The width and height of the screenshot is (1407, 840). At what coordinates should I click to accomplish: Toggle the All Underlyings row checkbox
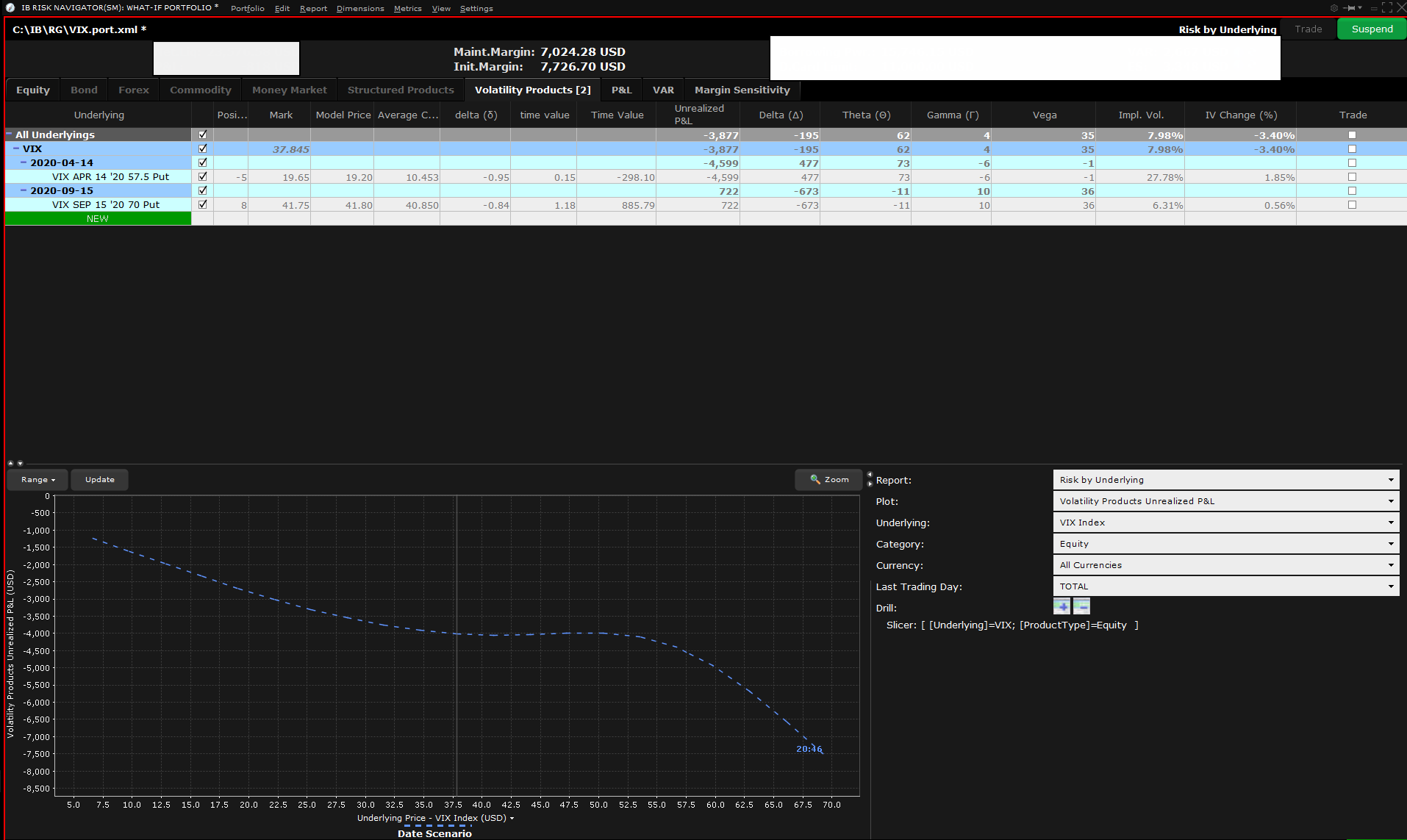pyautogui.click(x=203, y=134)
